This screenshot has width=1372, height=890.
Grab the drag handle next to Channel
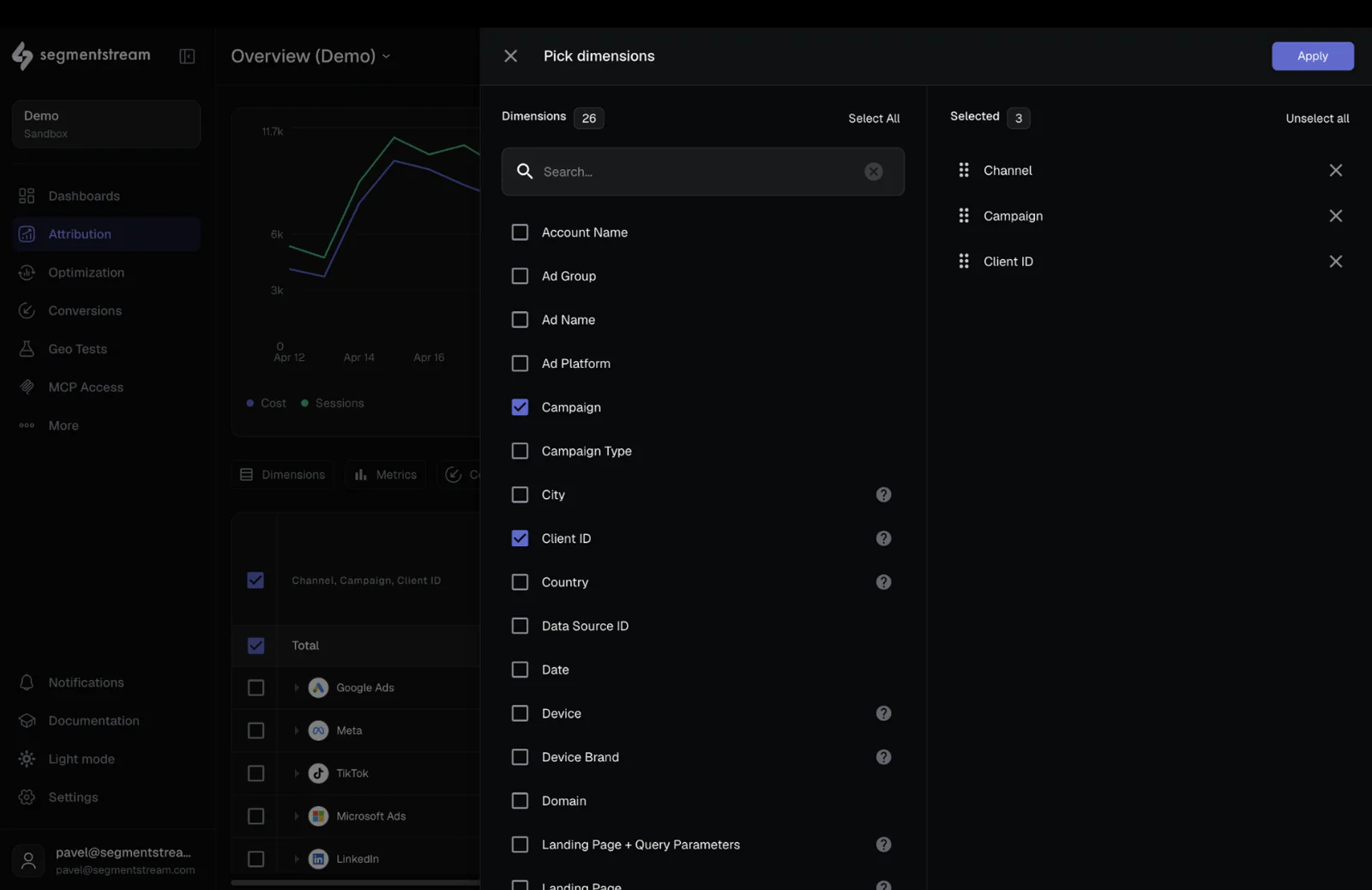click(964, 171)
